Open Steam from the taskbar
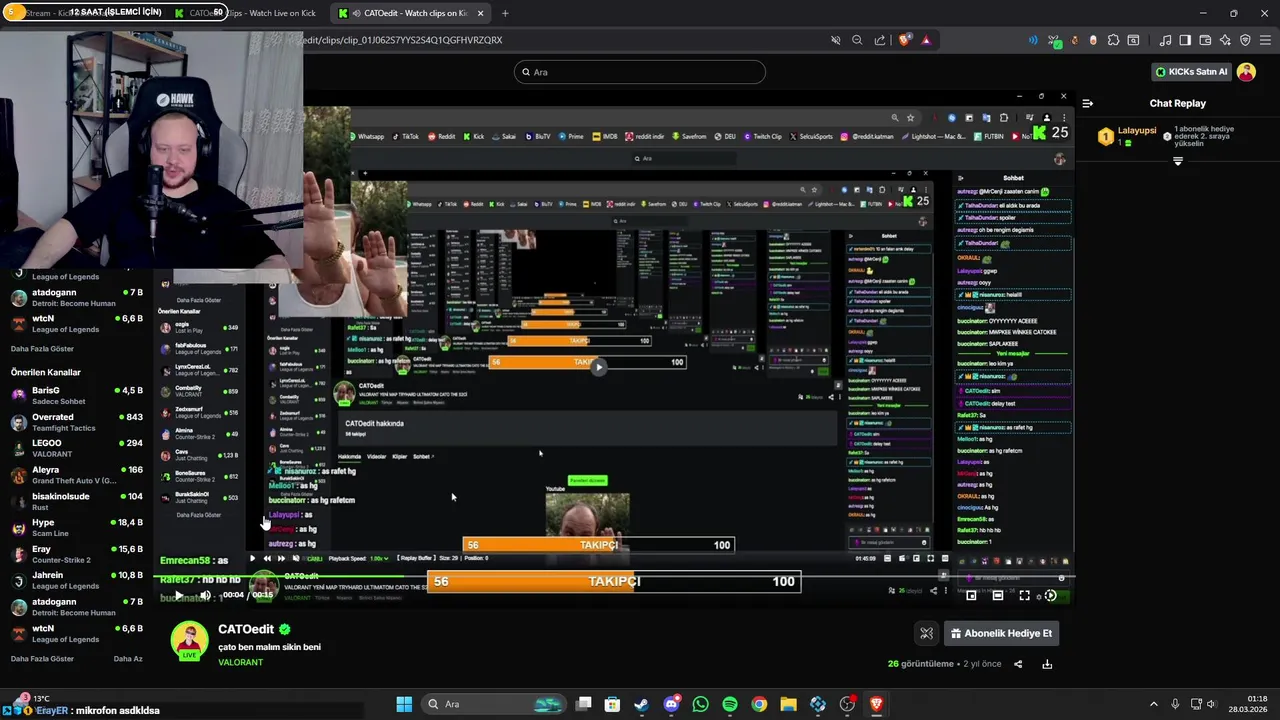 coord(641,704)
